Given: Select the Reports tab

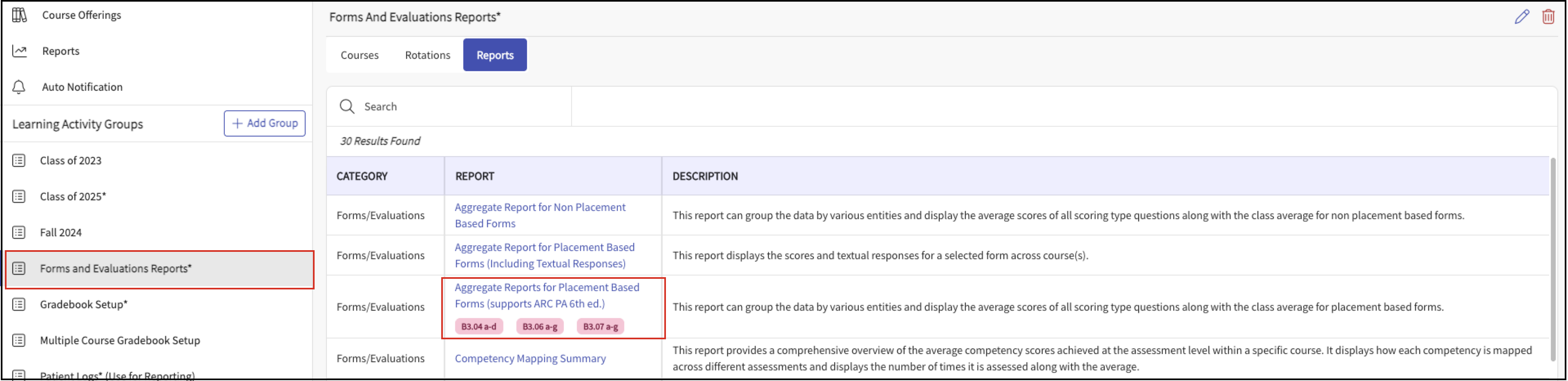Looking at the screenshot, I should pyautogui.click(x=494, y=55).
